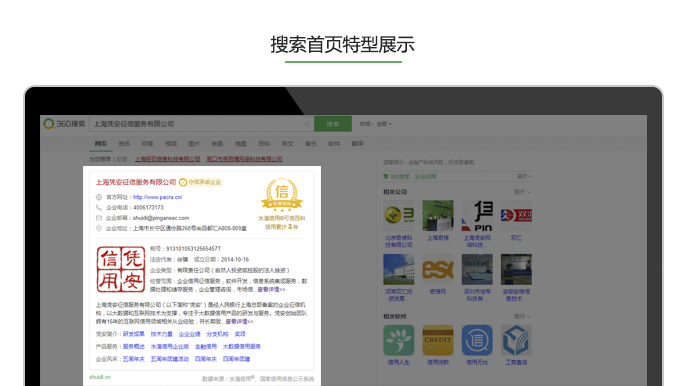Click the 360搜索 logo
The height and width of the screenshot is (386, 686).
pos(64,124)
